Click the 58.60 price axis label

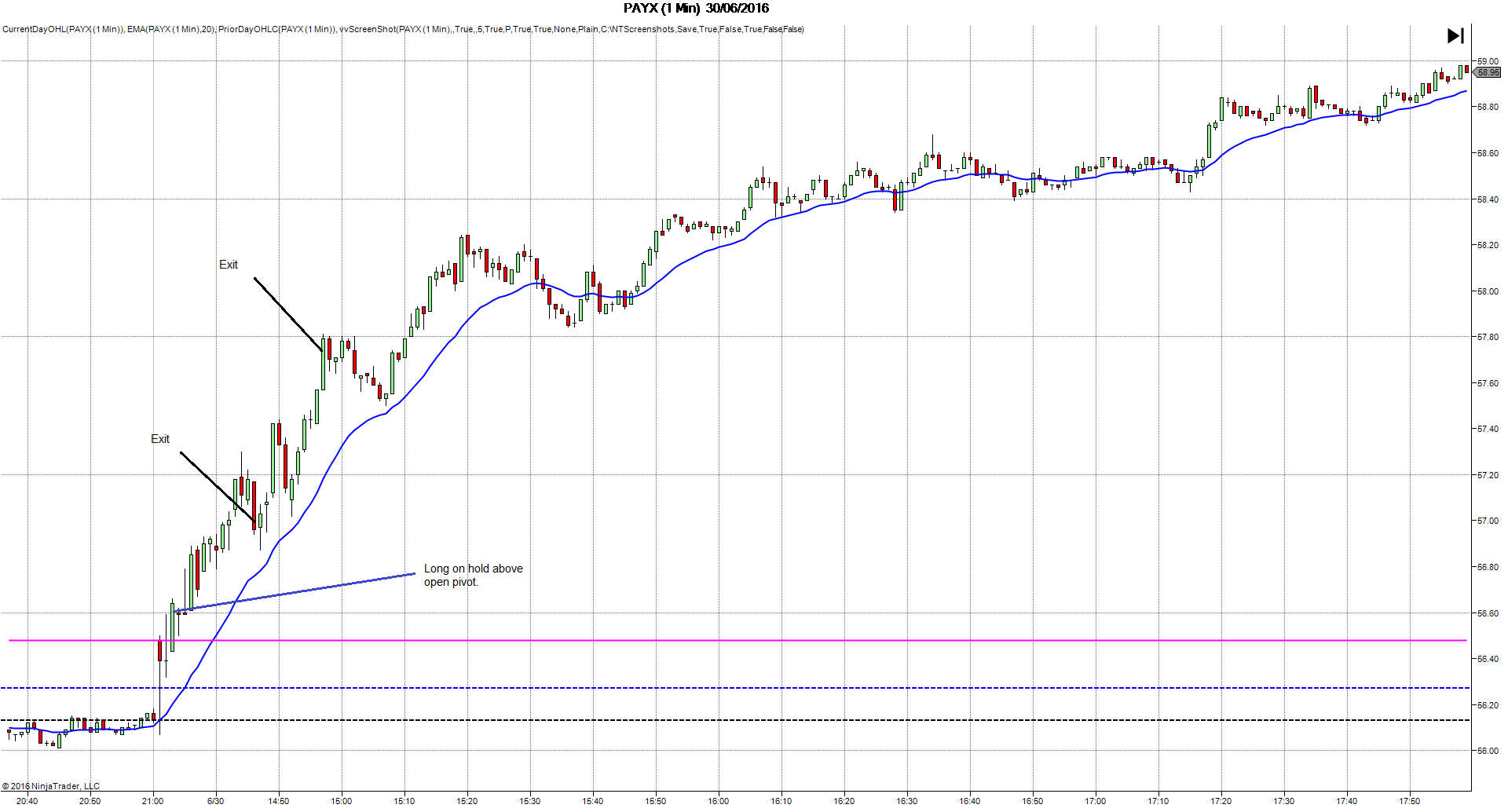[x=1488, y=153]
